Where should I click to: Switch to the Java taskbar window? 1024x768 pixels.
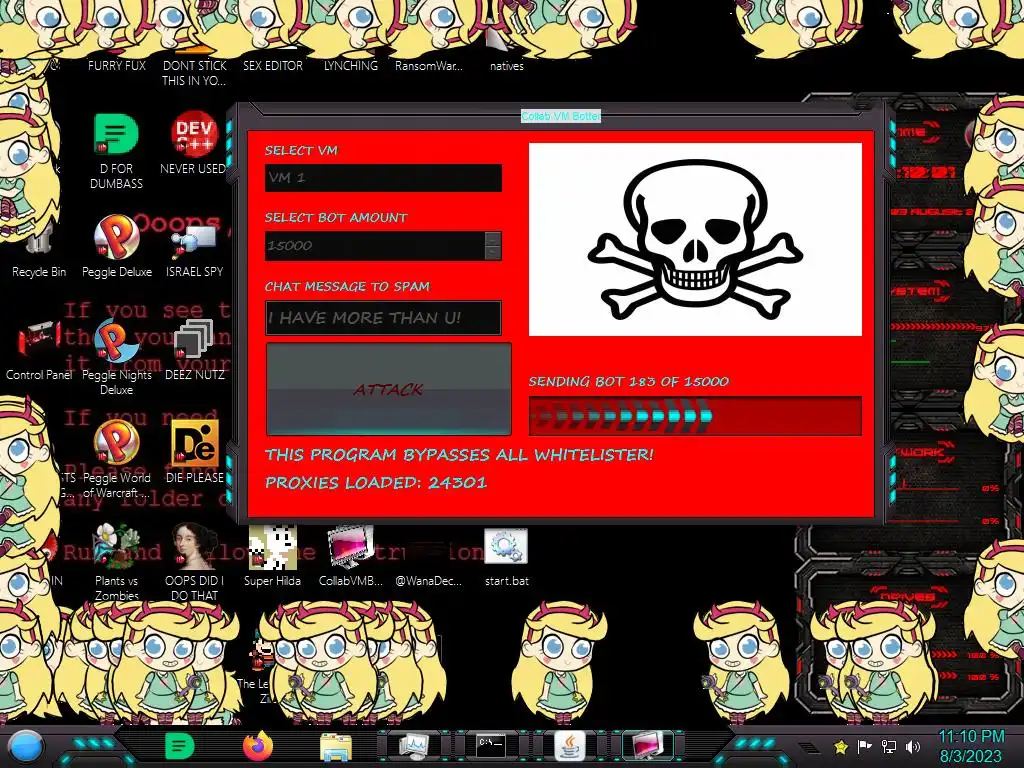pyautogui.click(x=569, y=746)
